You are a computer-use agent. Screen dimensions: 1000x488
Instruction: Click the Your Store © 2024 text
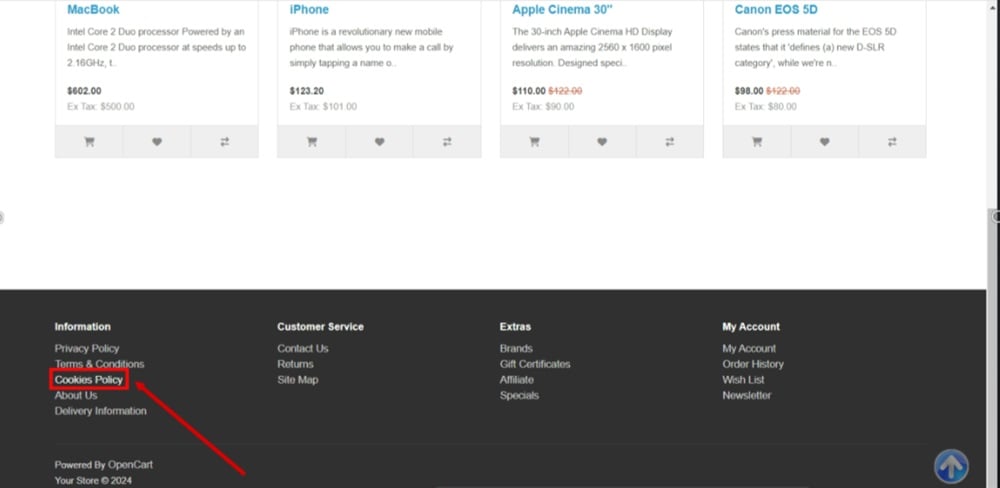(93, 481)
